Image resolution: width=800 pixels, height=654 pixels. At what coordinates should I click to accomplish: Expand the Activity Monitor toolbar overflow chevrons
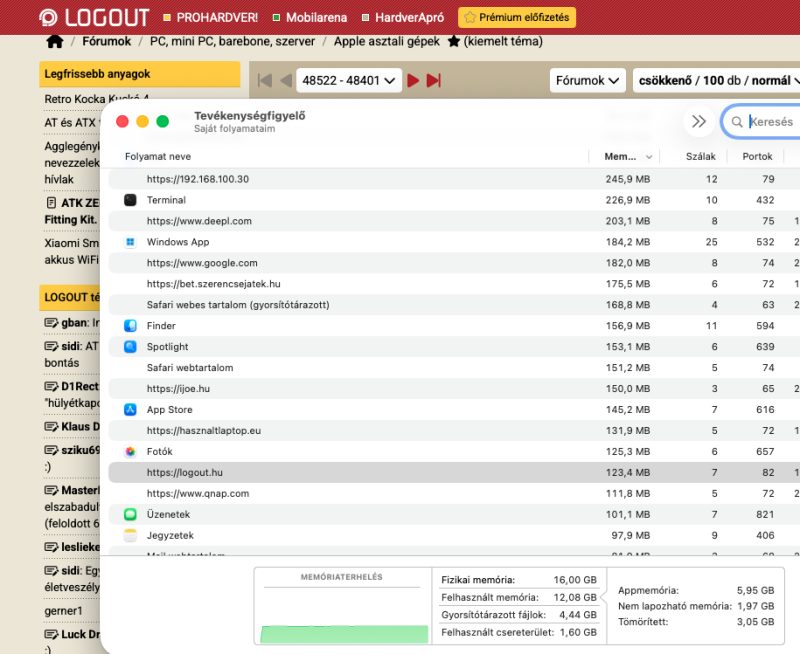[x=698, y=121]
